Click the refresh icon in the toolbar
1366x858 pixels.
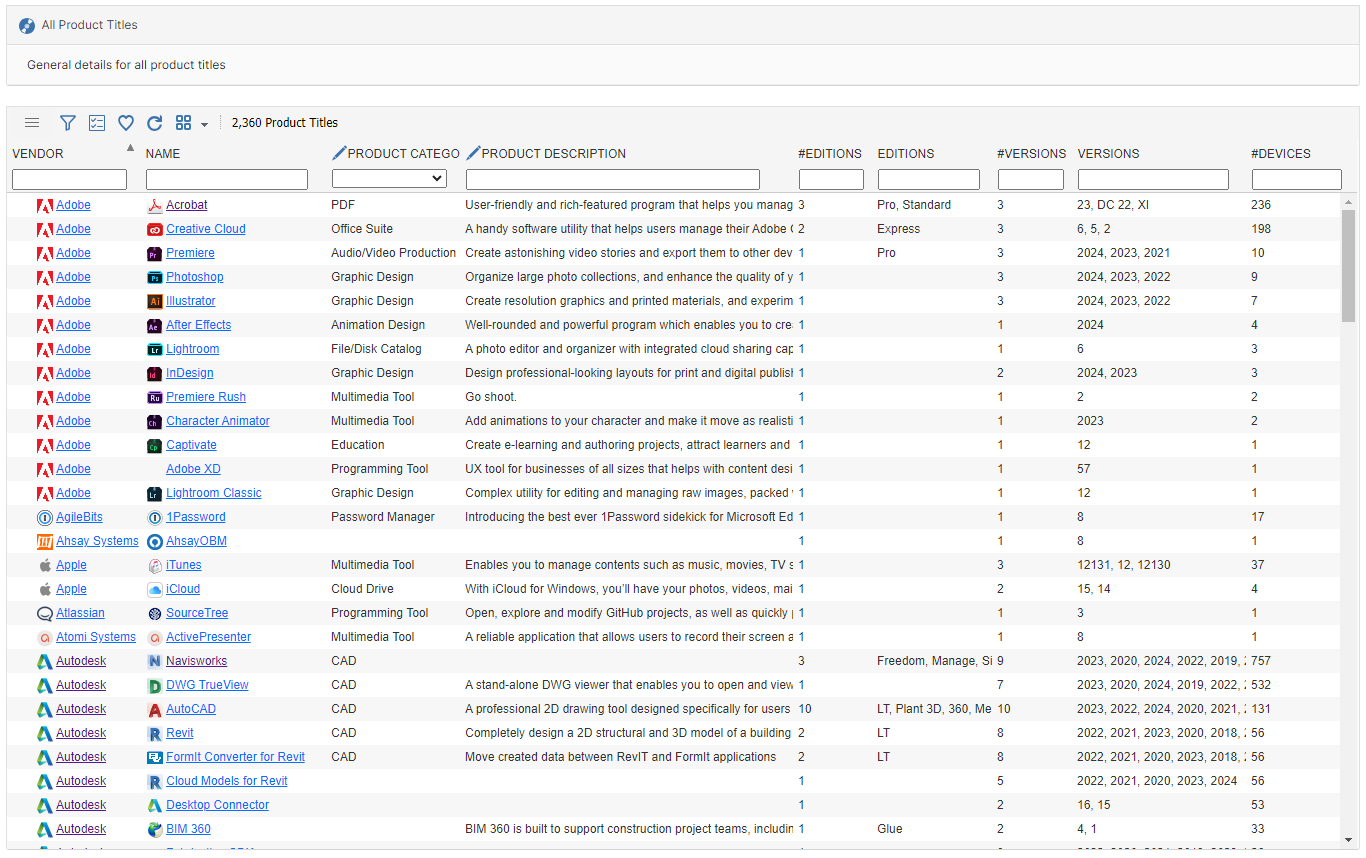tap(155, 123)
